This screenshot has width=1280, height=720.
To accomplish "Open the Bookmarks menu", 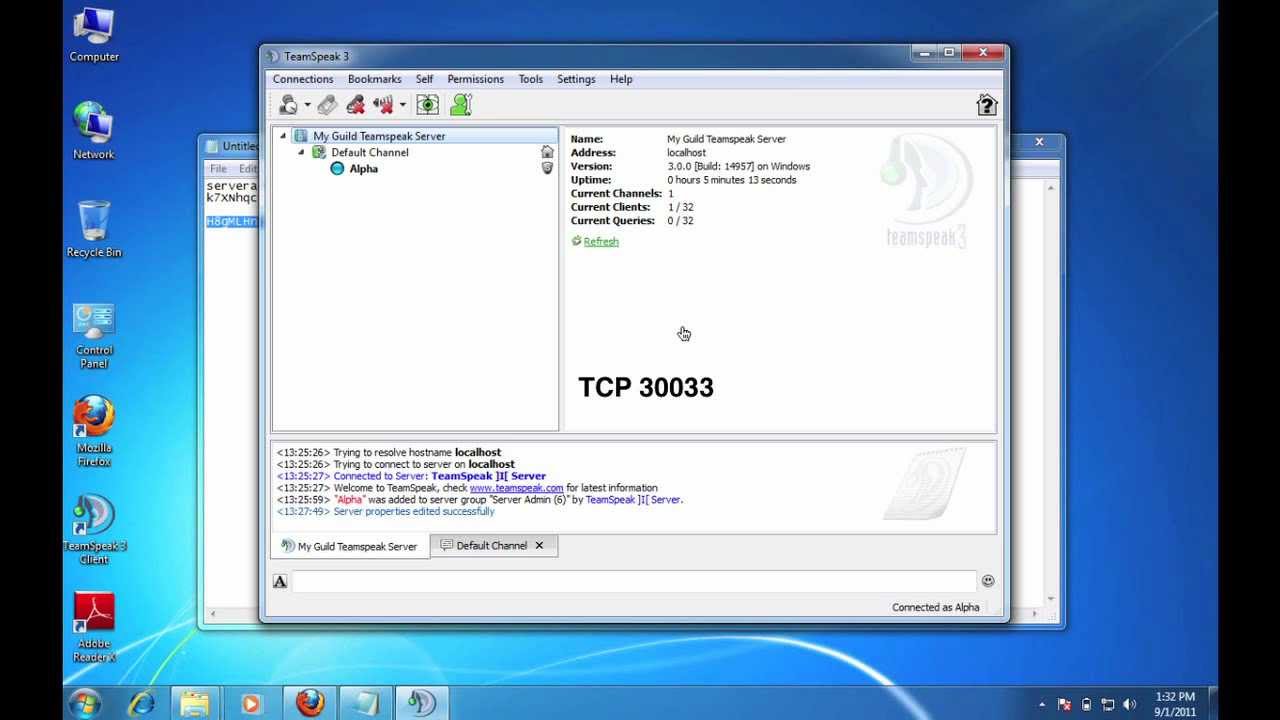I will point(374,79).
